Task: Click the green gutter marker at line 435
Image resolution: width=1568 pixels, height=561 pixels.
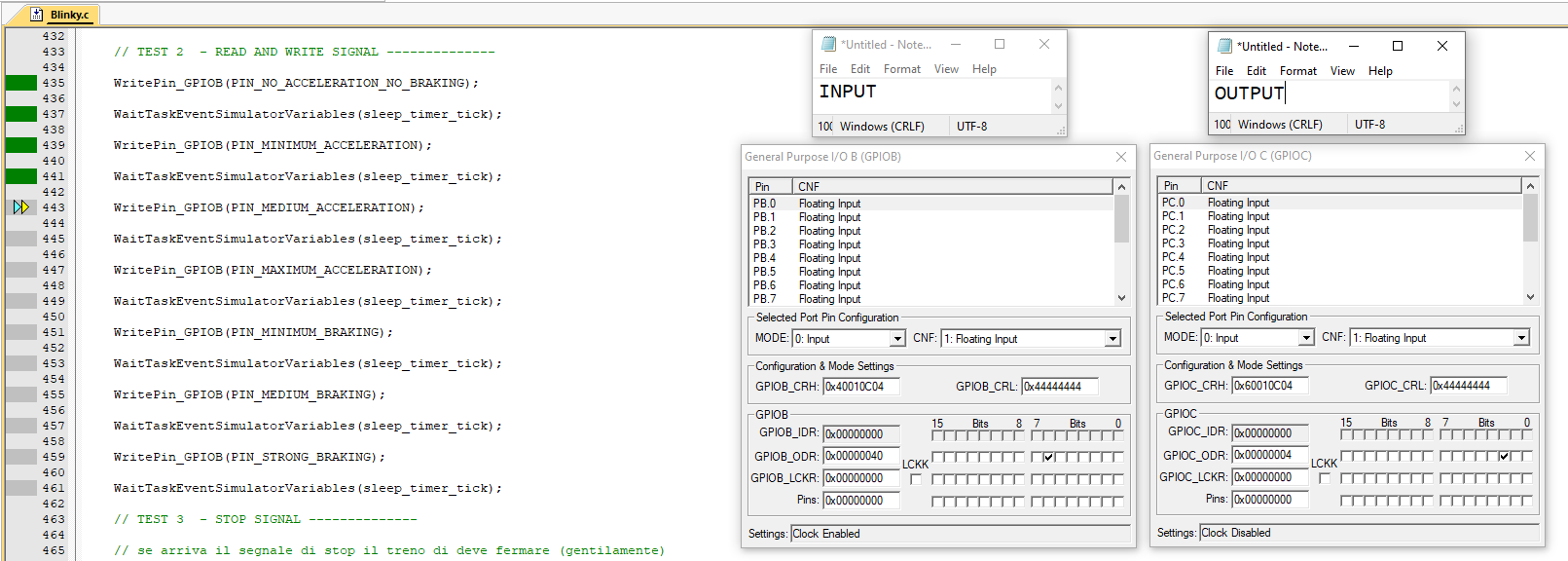Action: click(21, 83)
